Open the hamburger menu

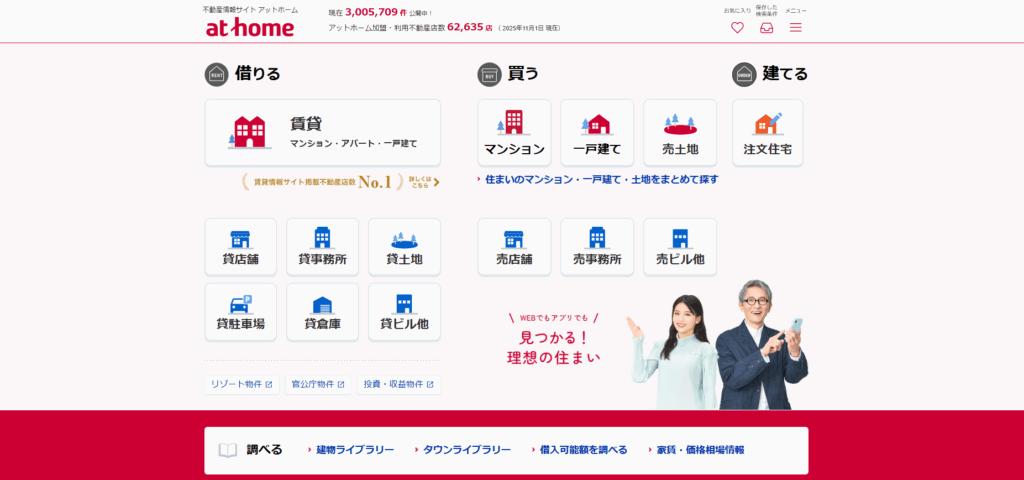795,27
